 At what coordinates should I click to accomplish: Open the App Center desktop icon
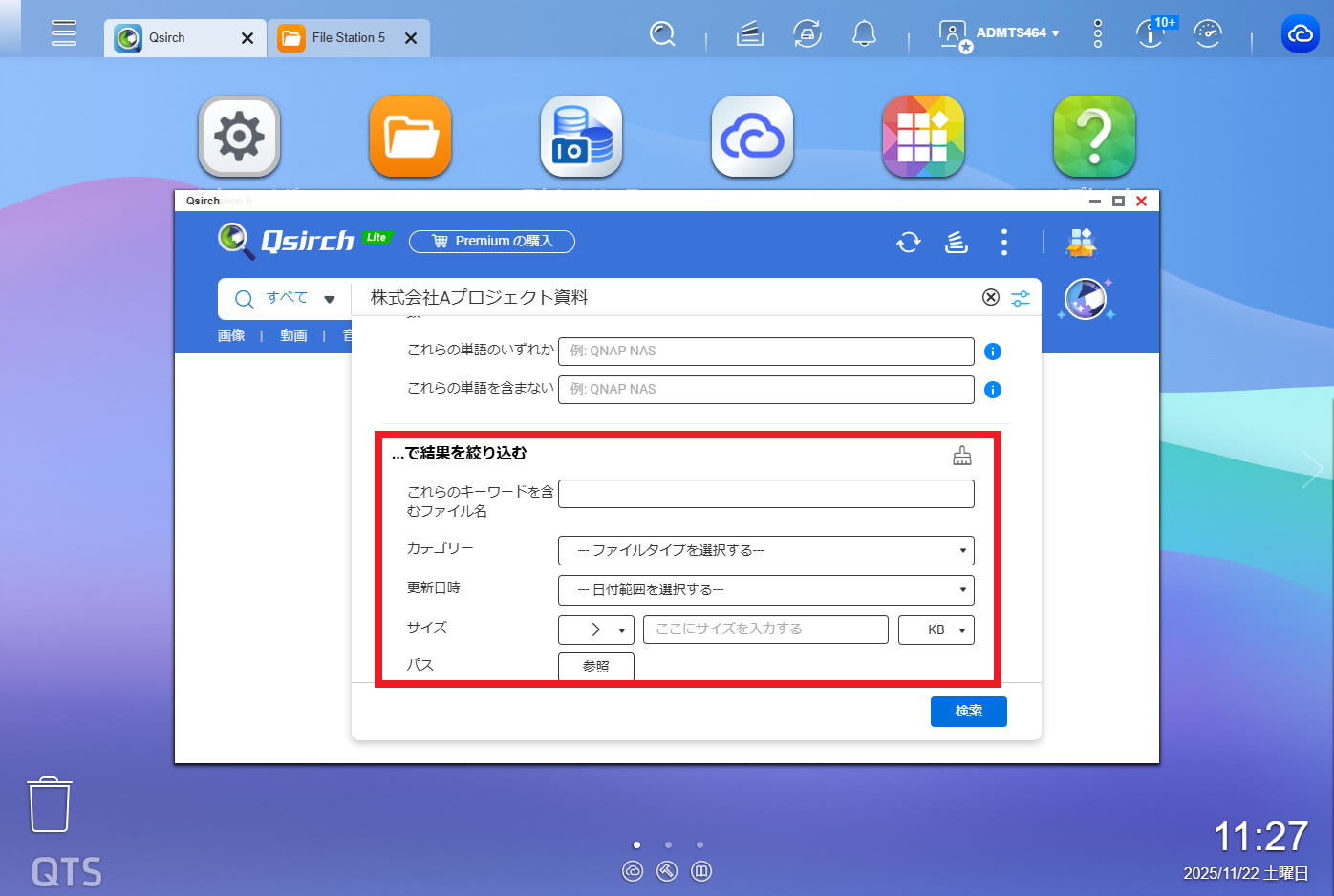click(x=922, y=137)
